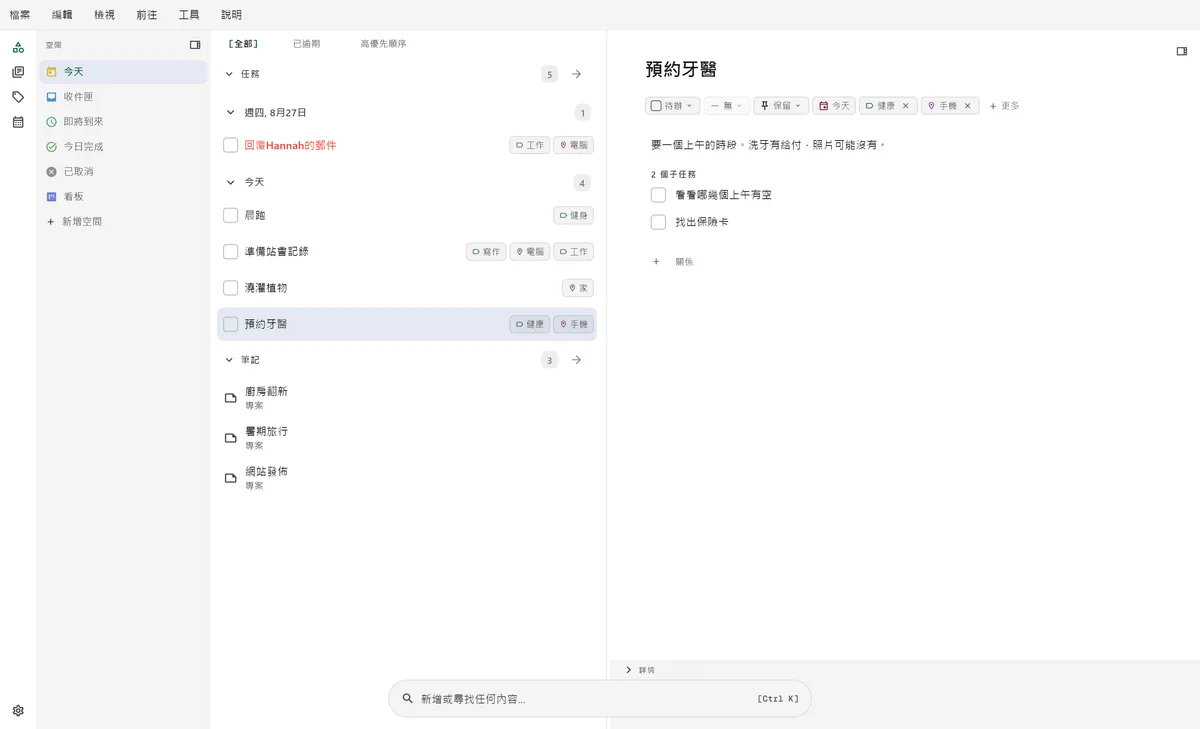Click 新增空間 in sidebar
This screenshot has width=1200, height=729.
pyautogui.click(x=123, y=222)
